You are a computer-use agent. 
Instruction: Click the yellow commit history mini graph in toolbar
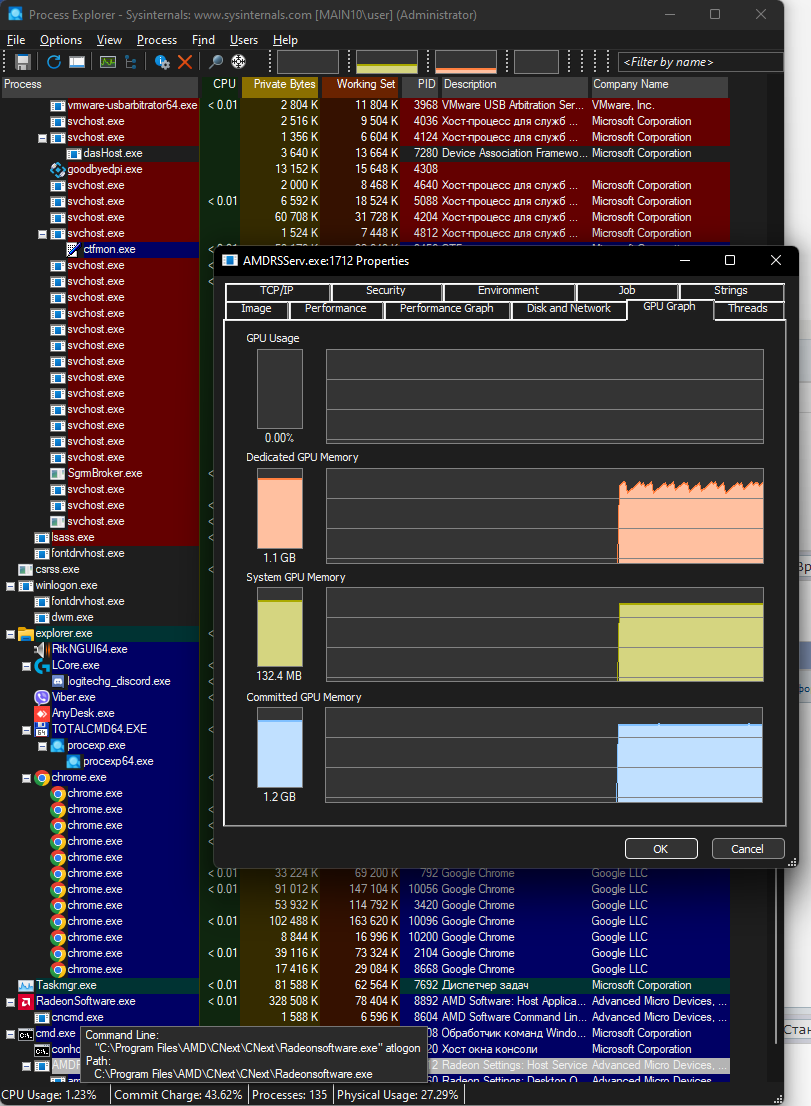pyautogui.click(x=386, y=62)
